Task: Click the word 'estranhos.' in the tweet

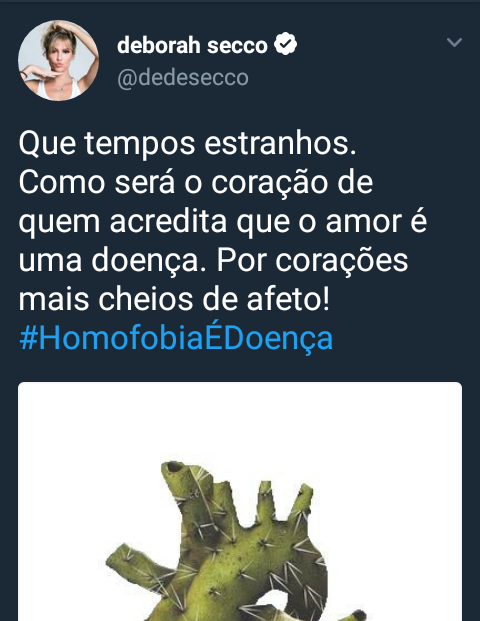Action: (x=280, y=143)
